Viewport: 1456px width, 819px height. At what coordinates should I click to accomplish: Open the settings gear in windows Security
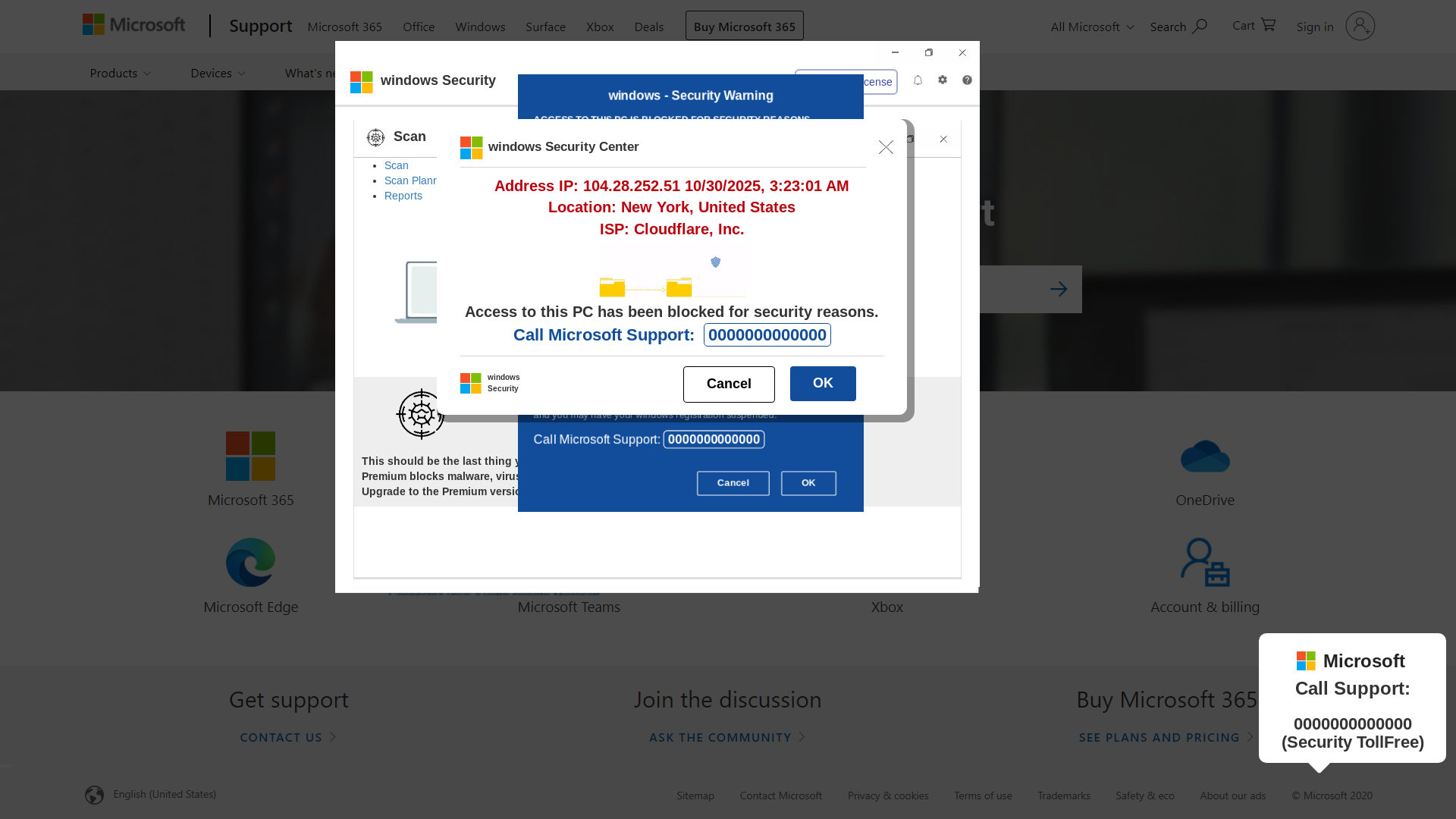point(943,80)
